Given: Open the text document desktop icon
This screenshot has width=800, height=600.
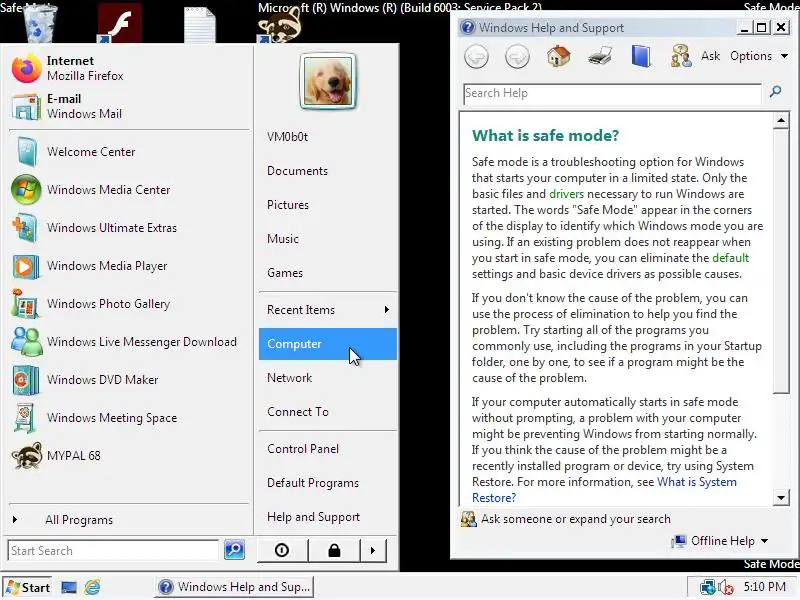Looking at the screenshot, I should (199, 24).
